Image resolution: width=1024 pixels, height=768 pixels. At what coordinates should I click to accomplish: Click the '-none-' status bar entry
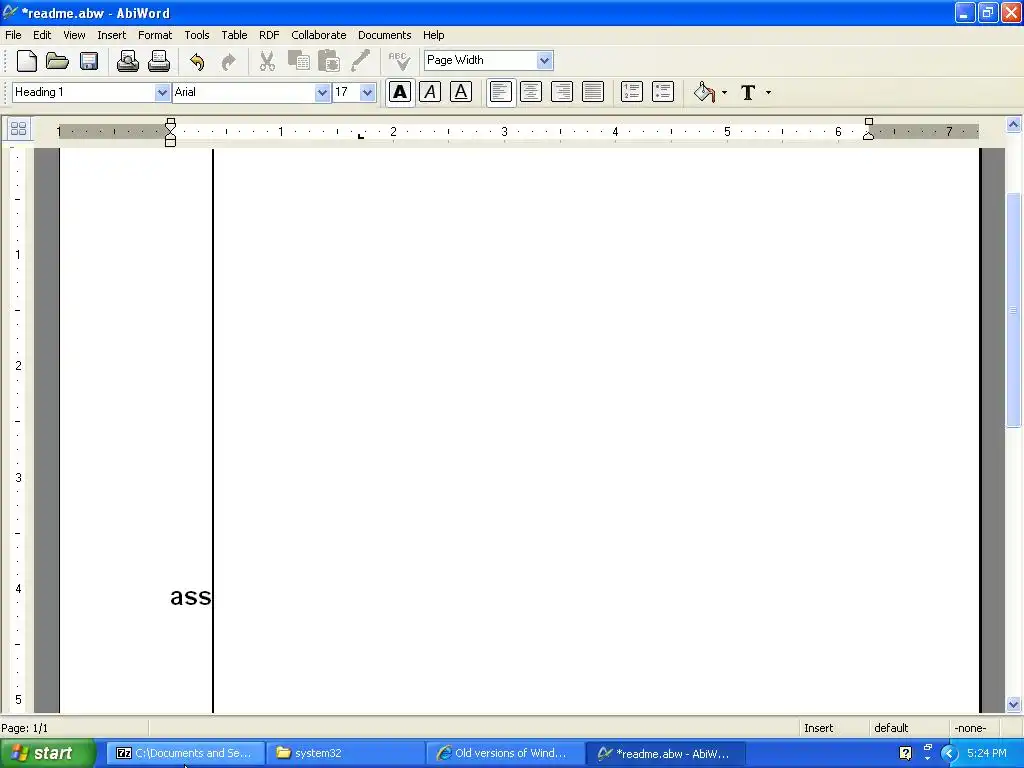point(970,728)
